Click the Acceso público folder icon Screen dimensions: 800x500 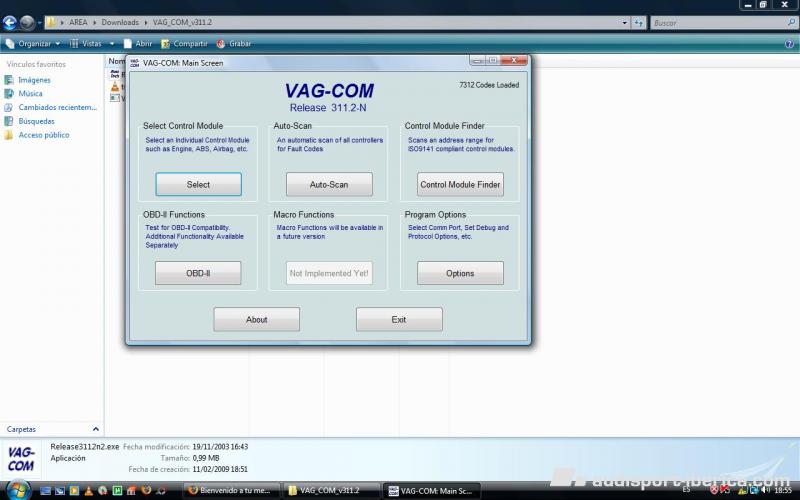(x=9, y=135)
